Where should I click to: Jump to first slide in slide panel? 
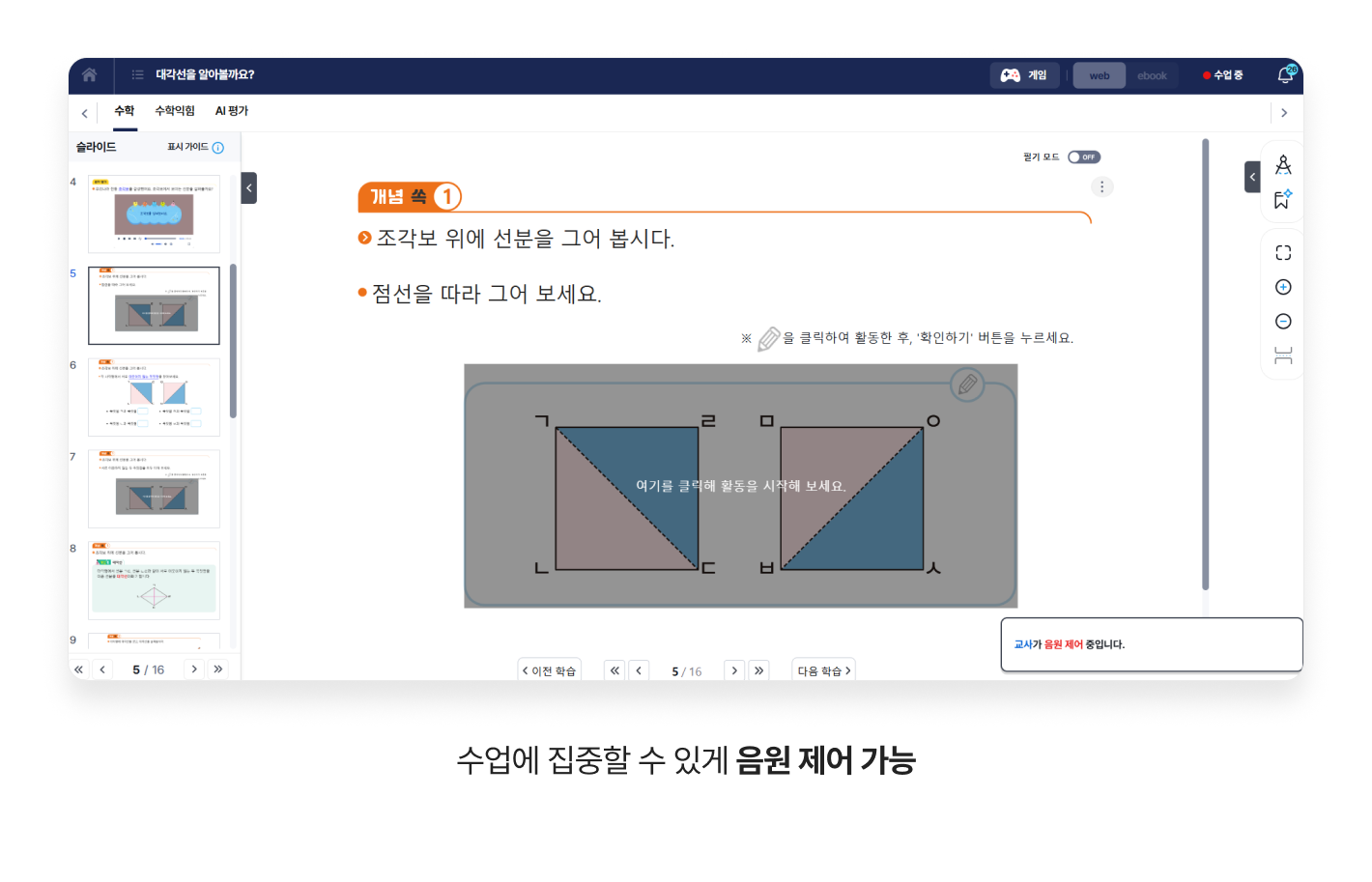79,669
